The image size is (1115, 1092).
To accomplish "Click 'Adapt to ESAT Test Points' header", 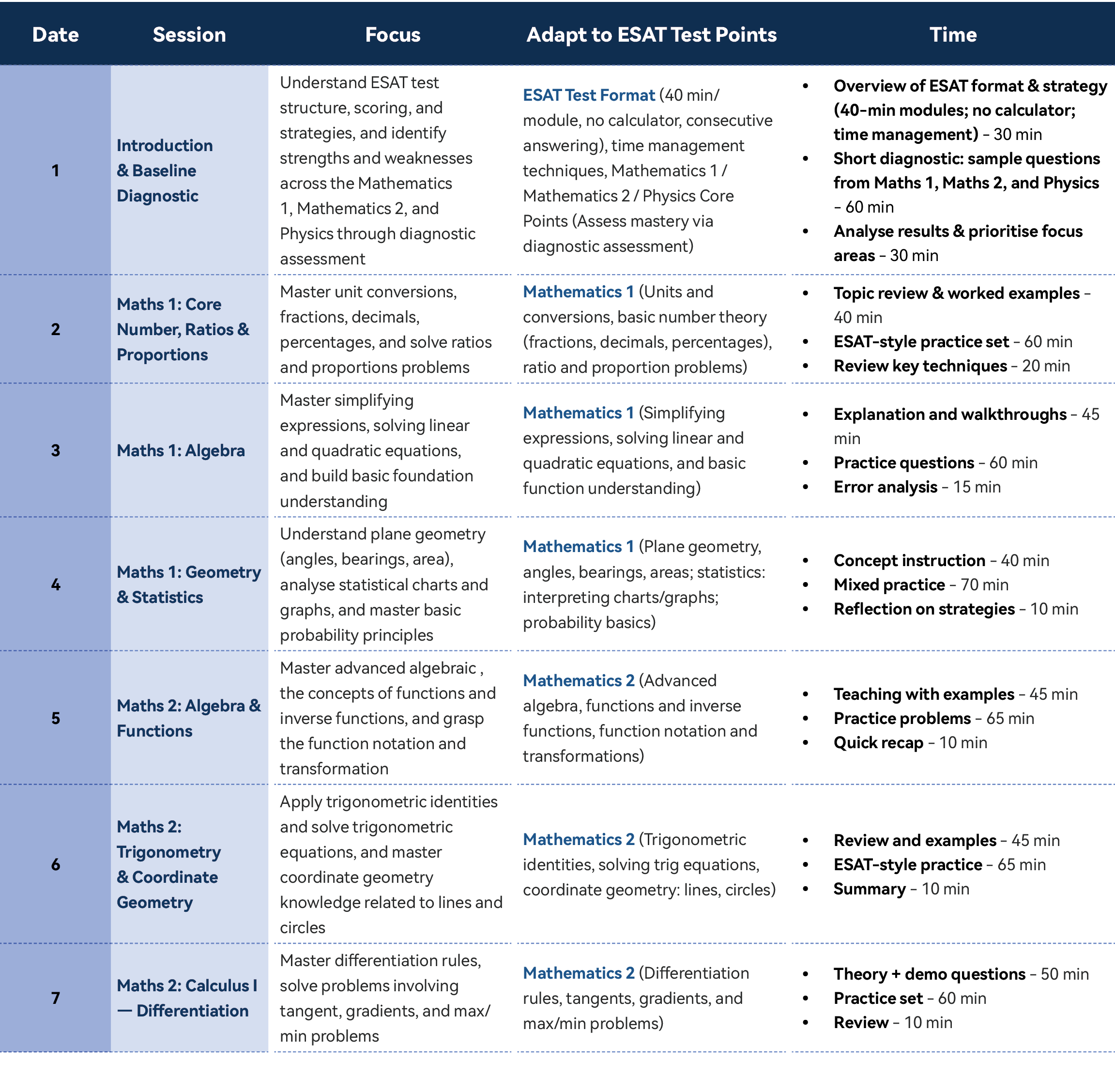I will pos(651,34).
